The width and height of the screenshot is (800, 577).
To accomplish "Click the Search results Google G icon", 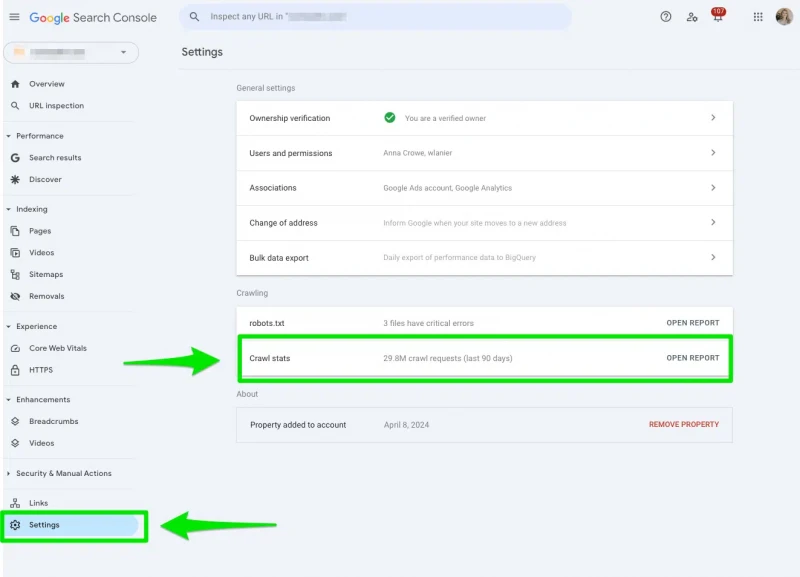I will coord(15,158).
